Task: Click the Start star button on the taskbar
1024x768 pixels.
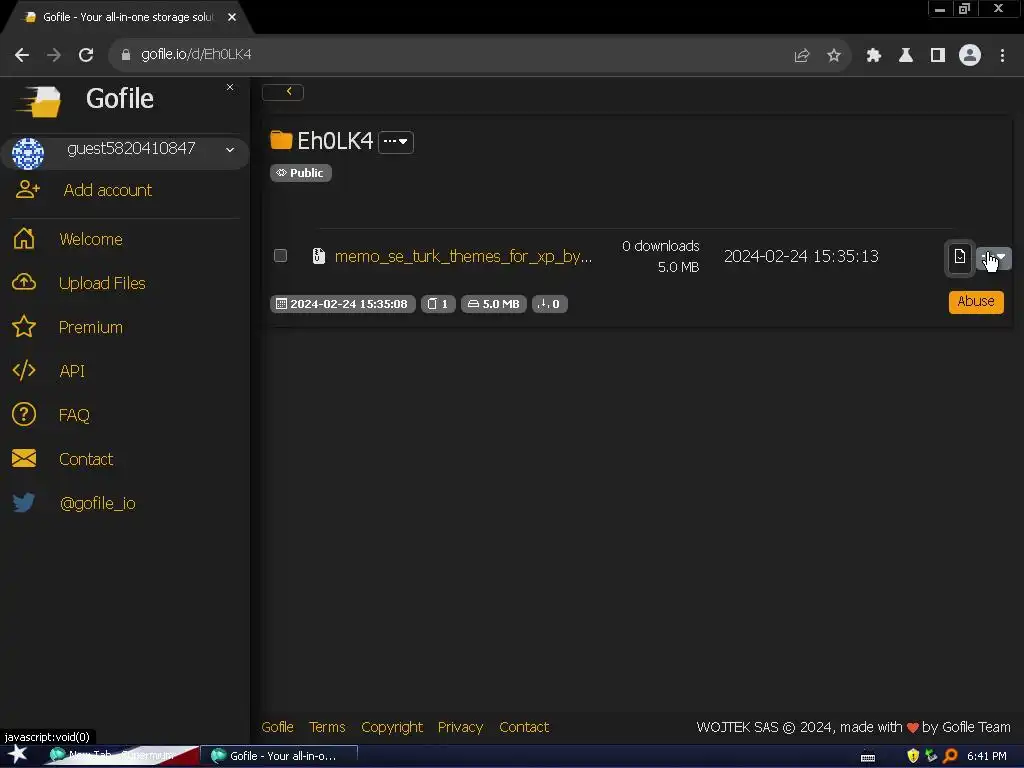Action: (18, 755)
